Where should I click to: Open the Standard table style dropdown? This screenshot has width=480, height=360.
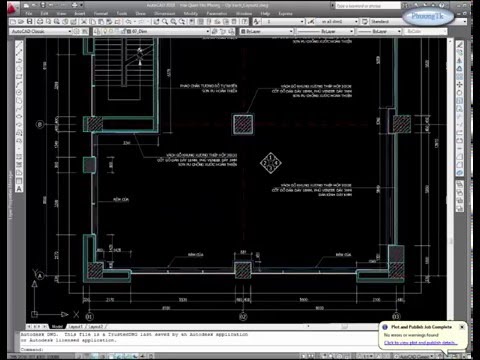[x=465, y=22]
